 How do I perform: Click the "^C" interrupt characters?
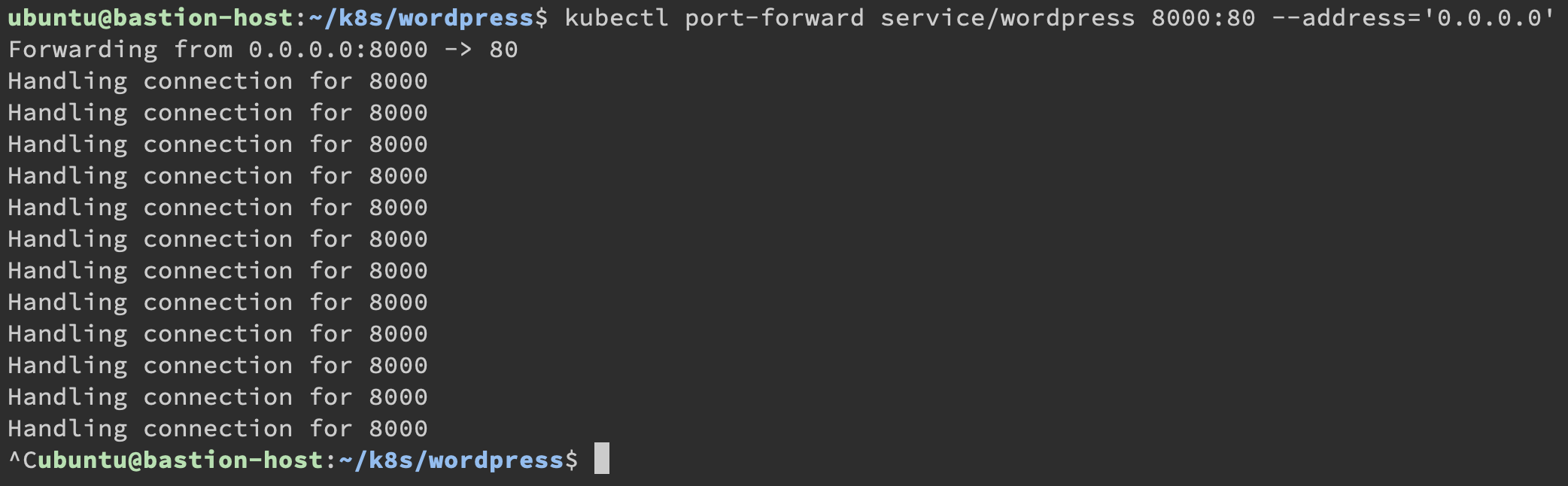(x=21, y=460)
